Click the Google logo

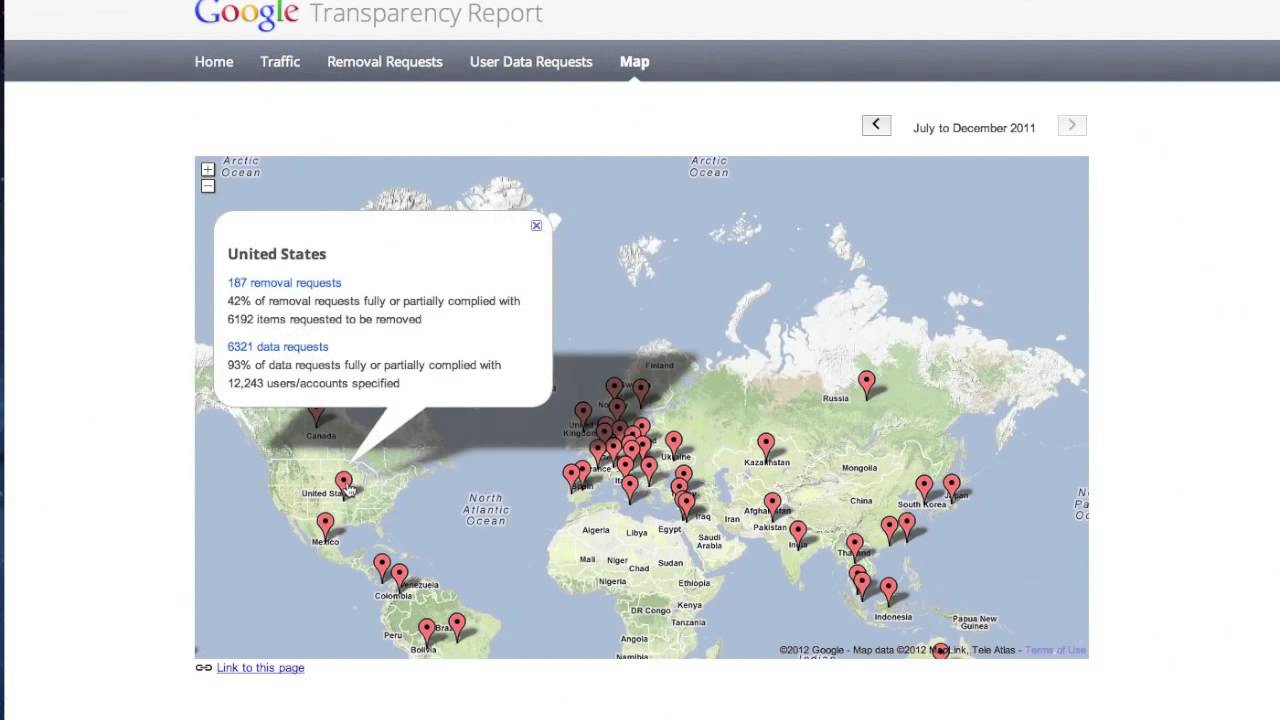click(x=247, y=13)
